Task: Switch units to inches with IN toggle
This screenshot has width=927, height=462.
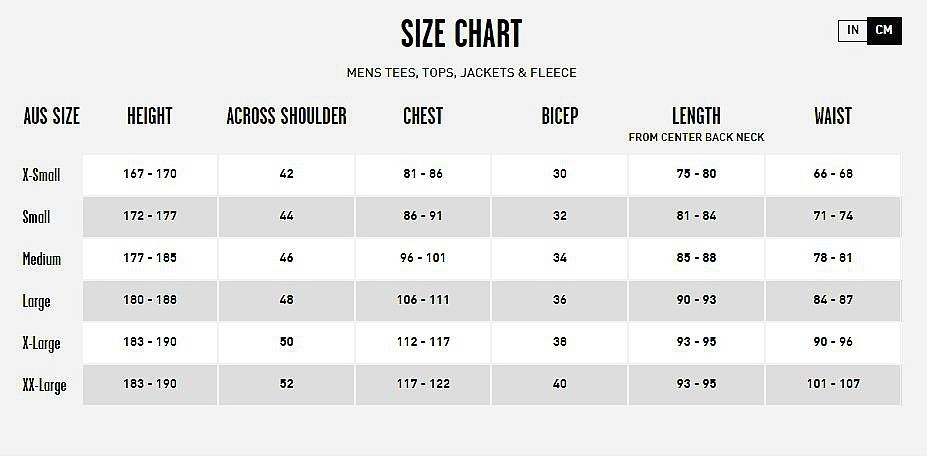Action: tap(852, 30)
